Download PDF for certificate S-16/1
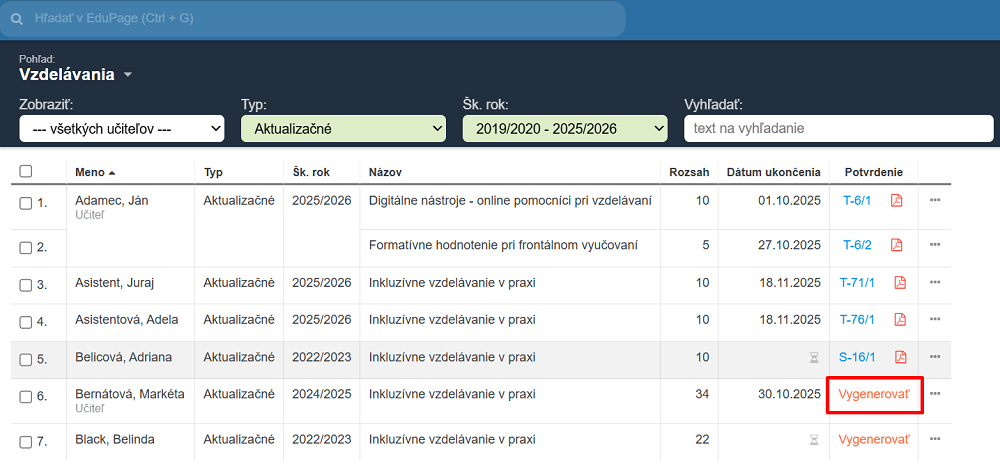The image size is (1000, 461). [x=900, y=357]
